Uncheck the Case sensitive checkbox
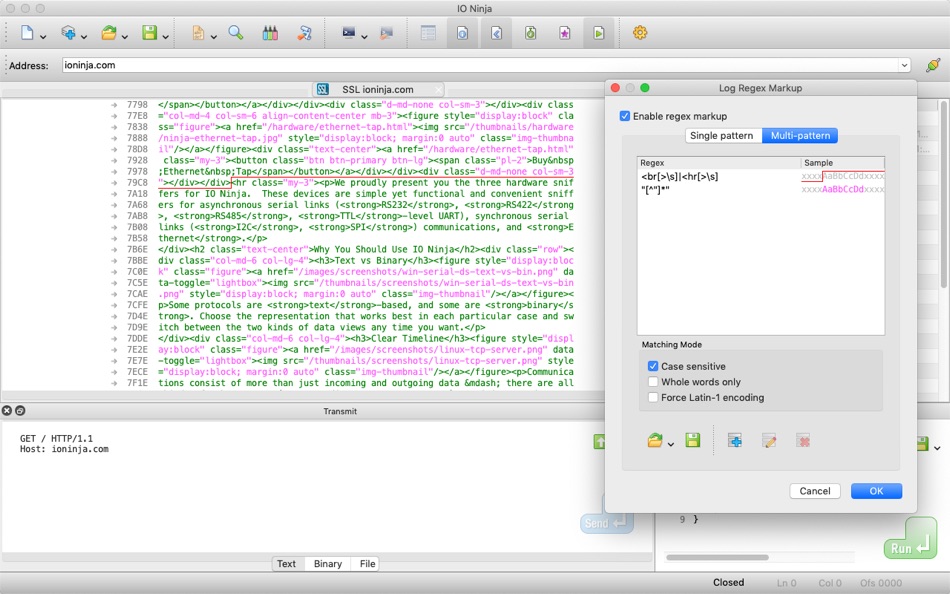Viewport: 950px width, 594px height. [653, 366]
